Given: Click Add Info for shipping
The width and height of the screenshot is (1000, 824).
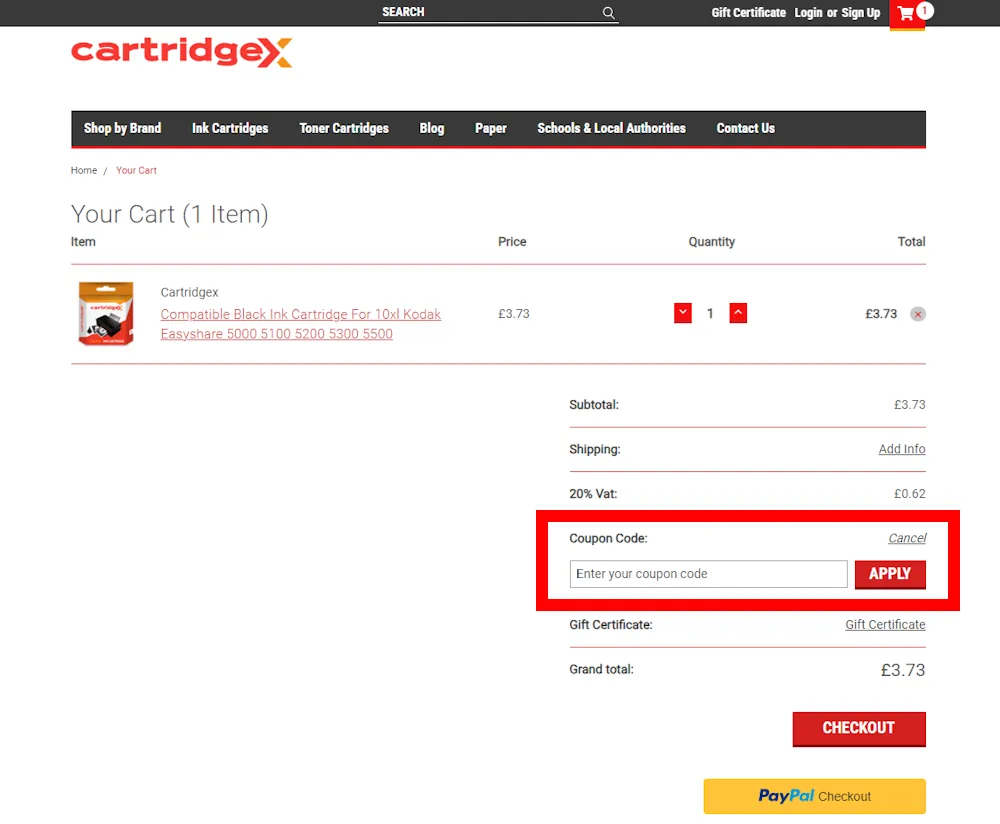Looking at the screenshot, I should (902, 449).
